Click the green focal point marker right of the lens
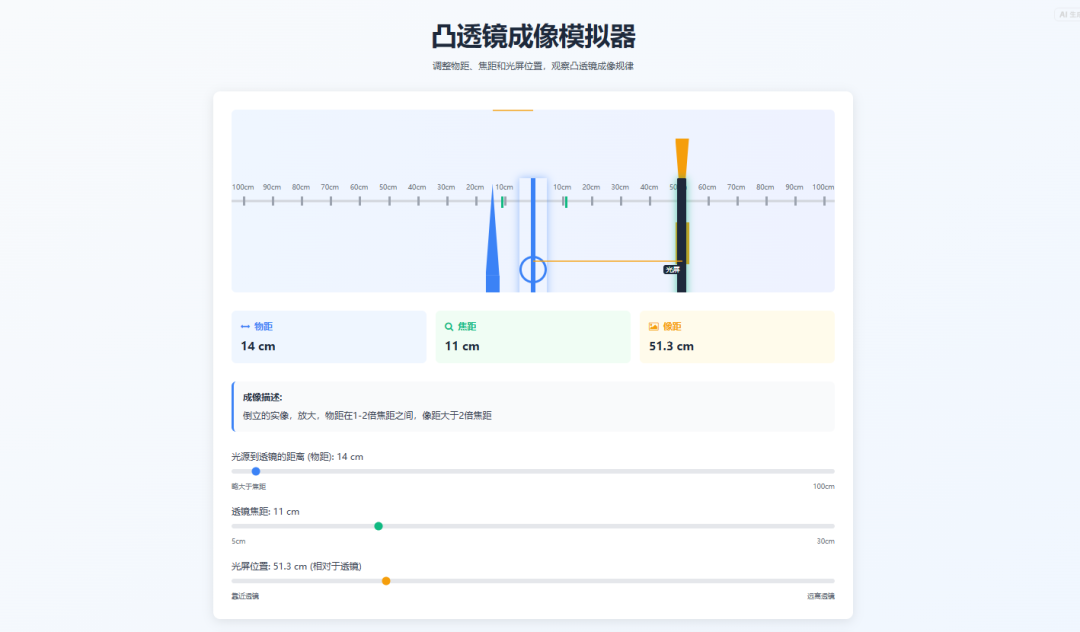 click(x=564, y=200)
